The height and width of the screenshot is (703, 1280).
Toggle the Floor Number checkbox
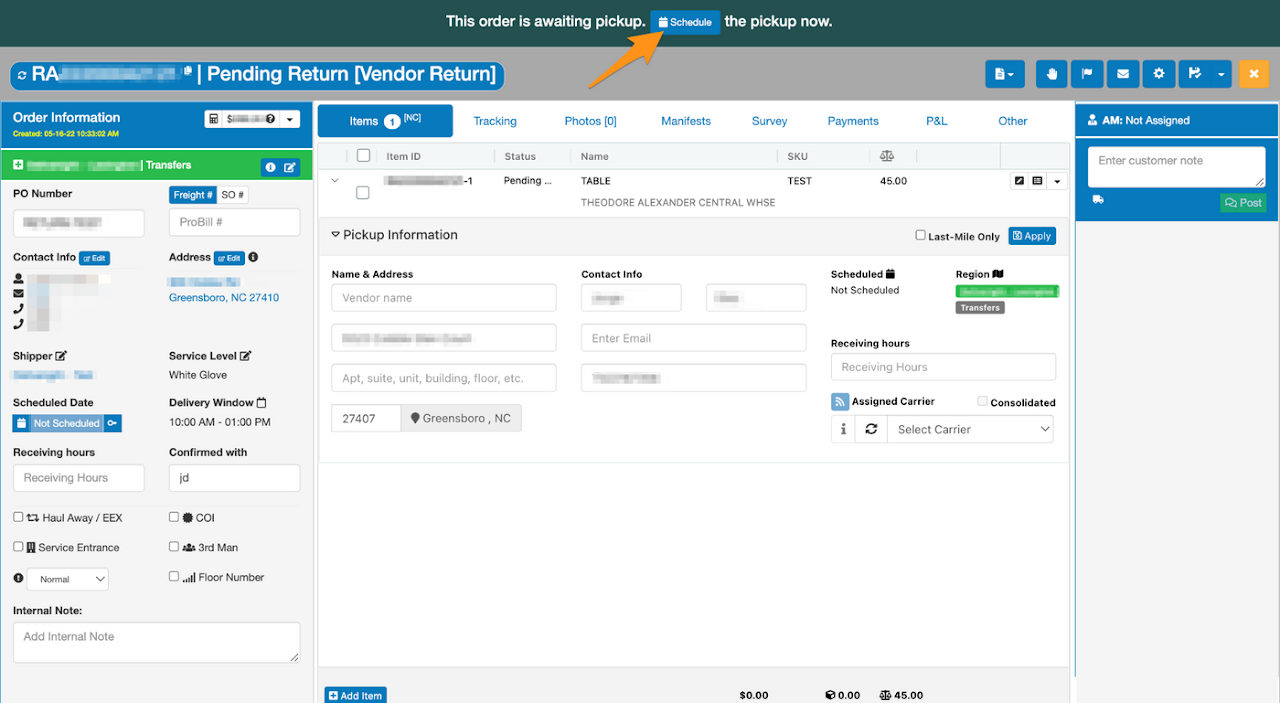point(174,576)
